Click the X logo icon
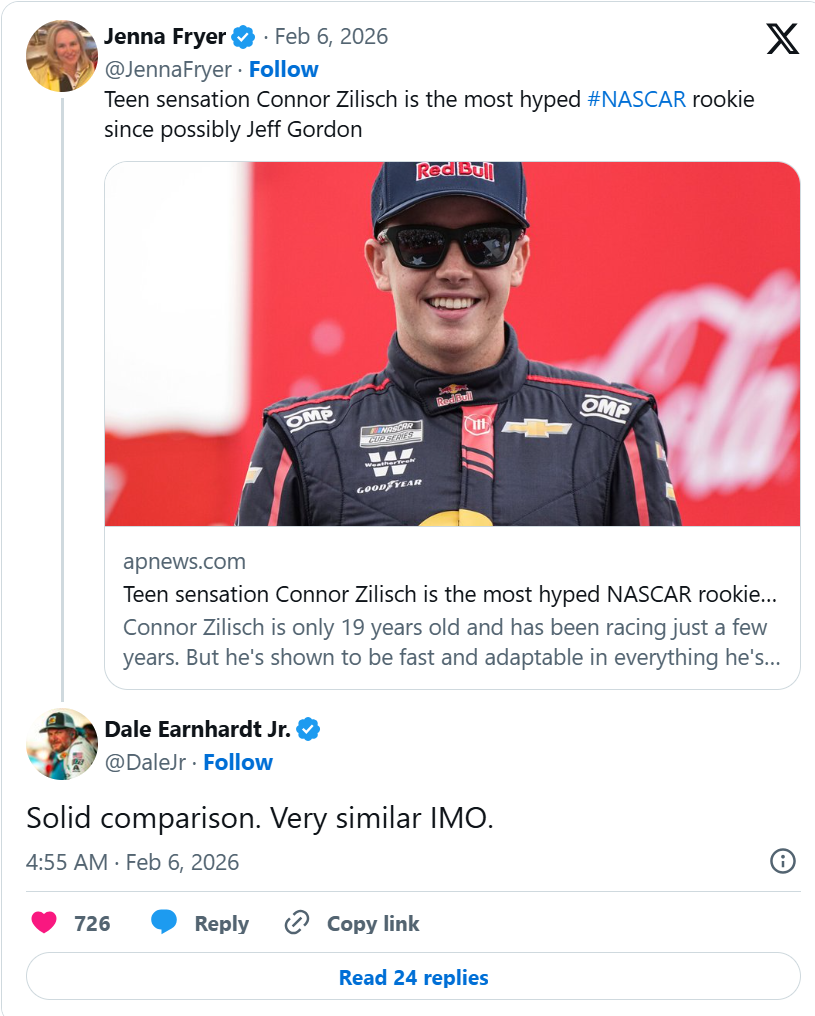The width and height of the screenshot is (815, 1016). [782, 38]
